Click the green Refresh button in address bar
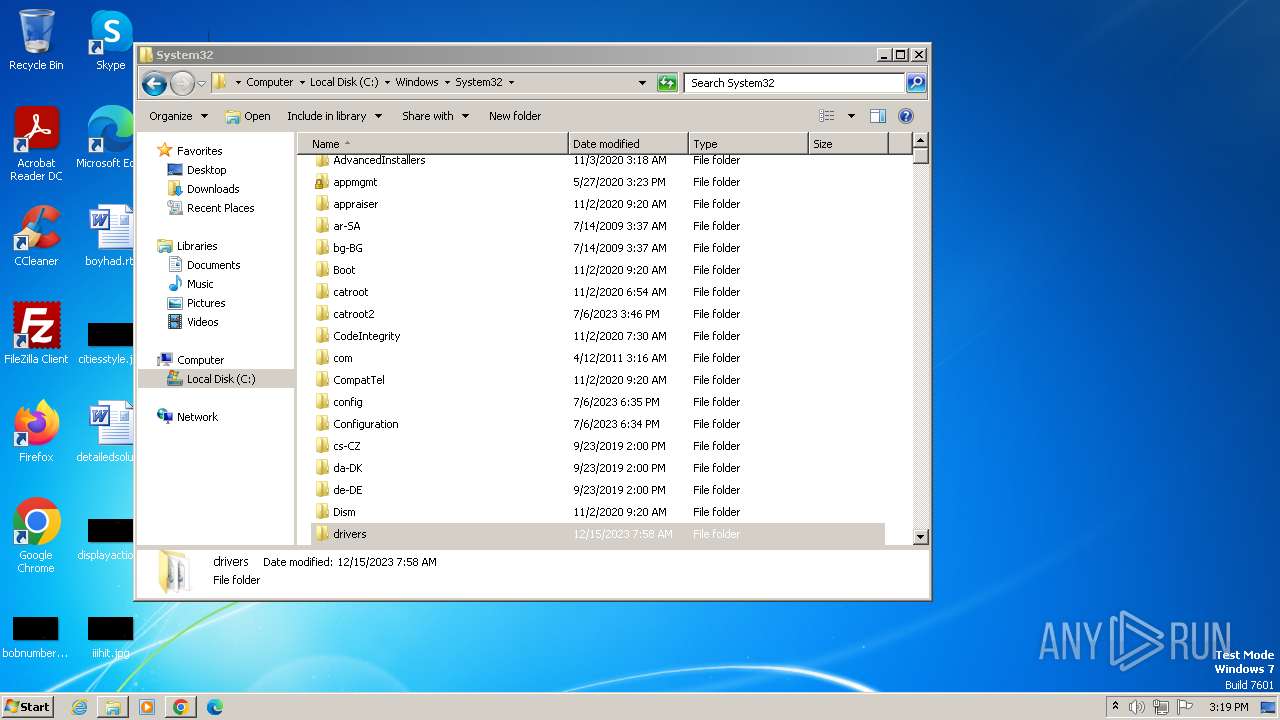The height and width of the screenshot is (720, 1280). pyautogui.click(x=667, y=83)
